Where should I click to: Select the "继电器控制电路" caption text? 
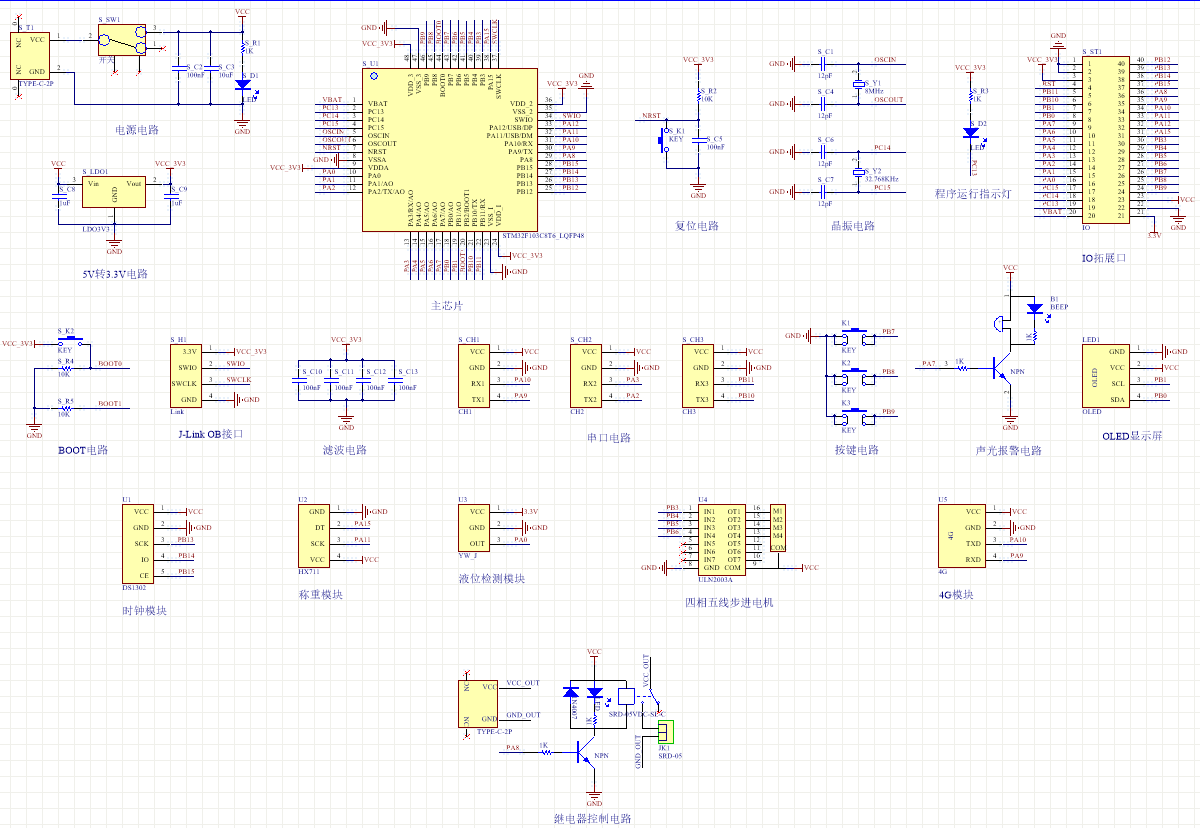[593, 819]
